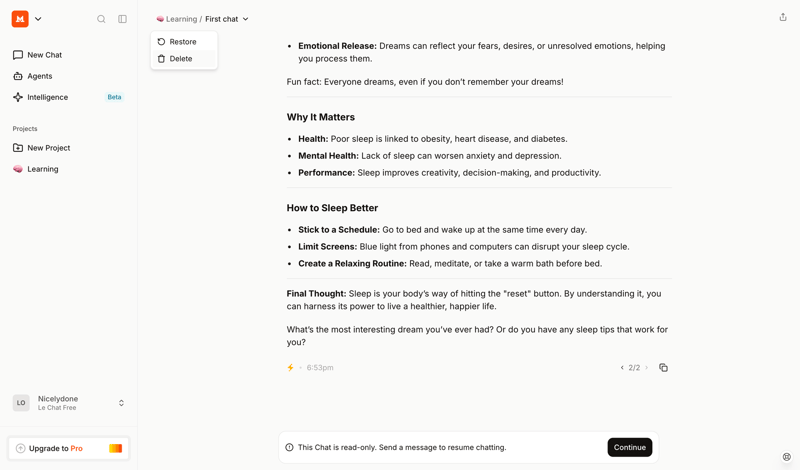
Task: Click the share icon at top right
Action: pos(783,17)
